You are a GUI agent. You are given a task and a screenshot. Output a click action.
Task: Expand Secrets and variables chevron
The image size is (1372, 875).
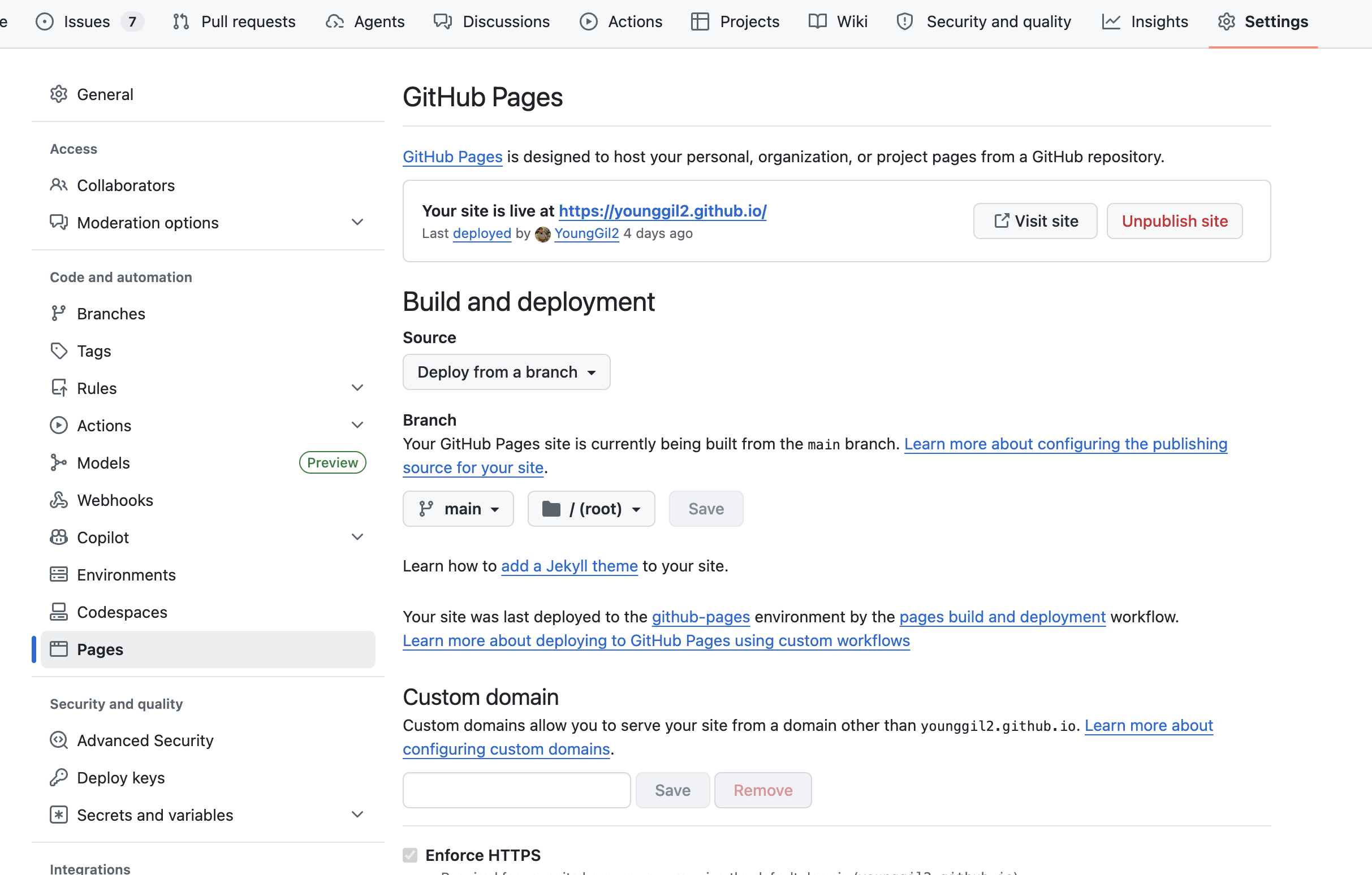[x=357, y=815]
